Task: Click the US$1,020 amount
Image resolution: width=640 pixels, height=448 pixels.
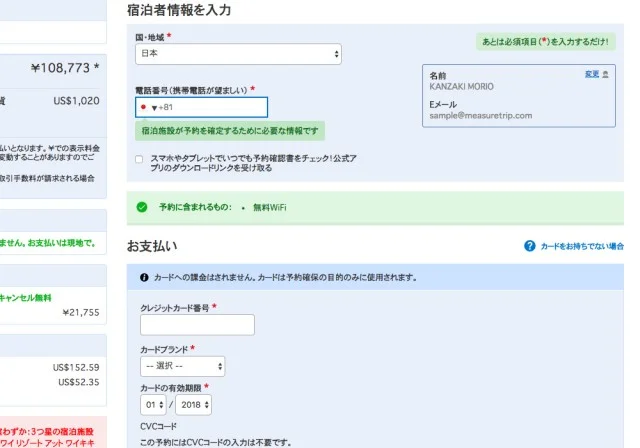Action: pyautogui.click(x=76, y=101)
